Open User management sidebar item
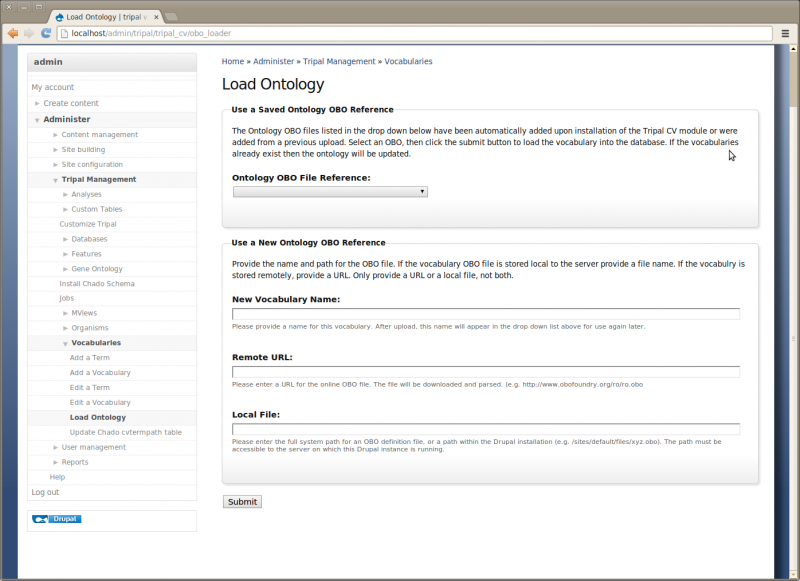 coord(94,447)
